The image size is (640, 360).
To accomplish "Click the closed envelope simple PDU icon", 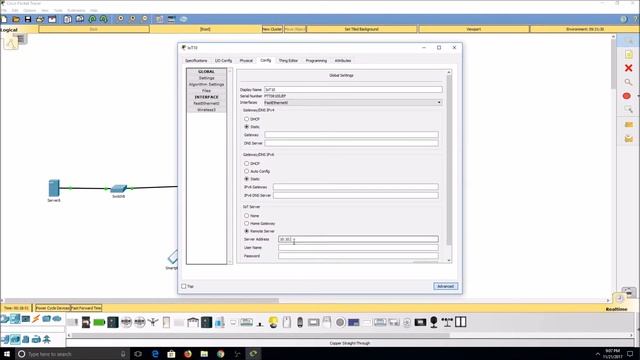I will (x=629, y=124).
